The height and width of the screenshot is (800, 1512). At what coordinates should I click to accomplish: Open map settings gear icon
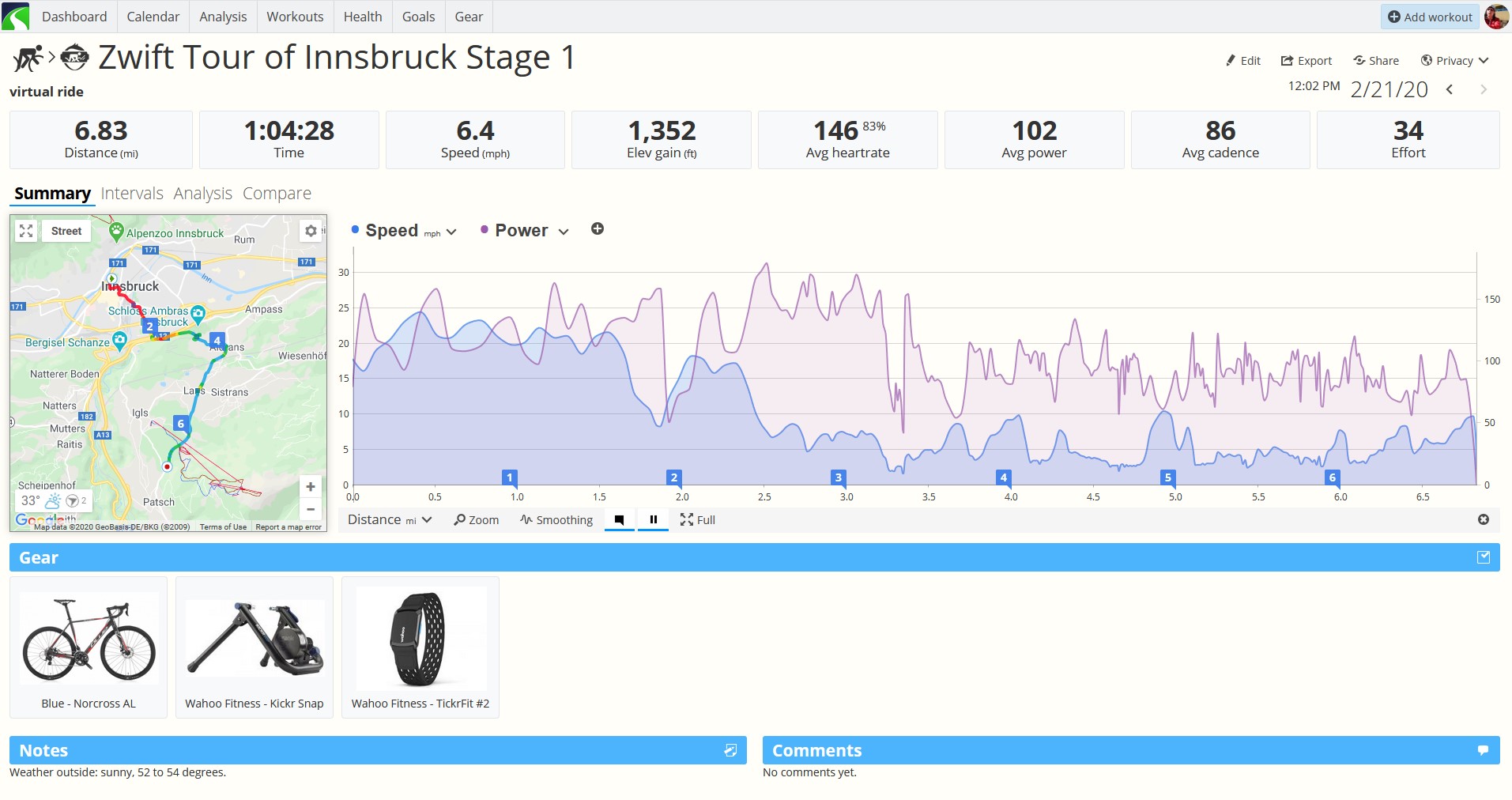tap(311, 231)
